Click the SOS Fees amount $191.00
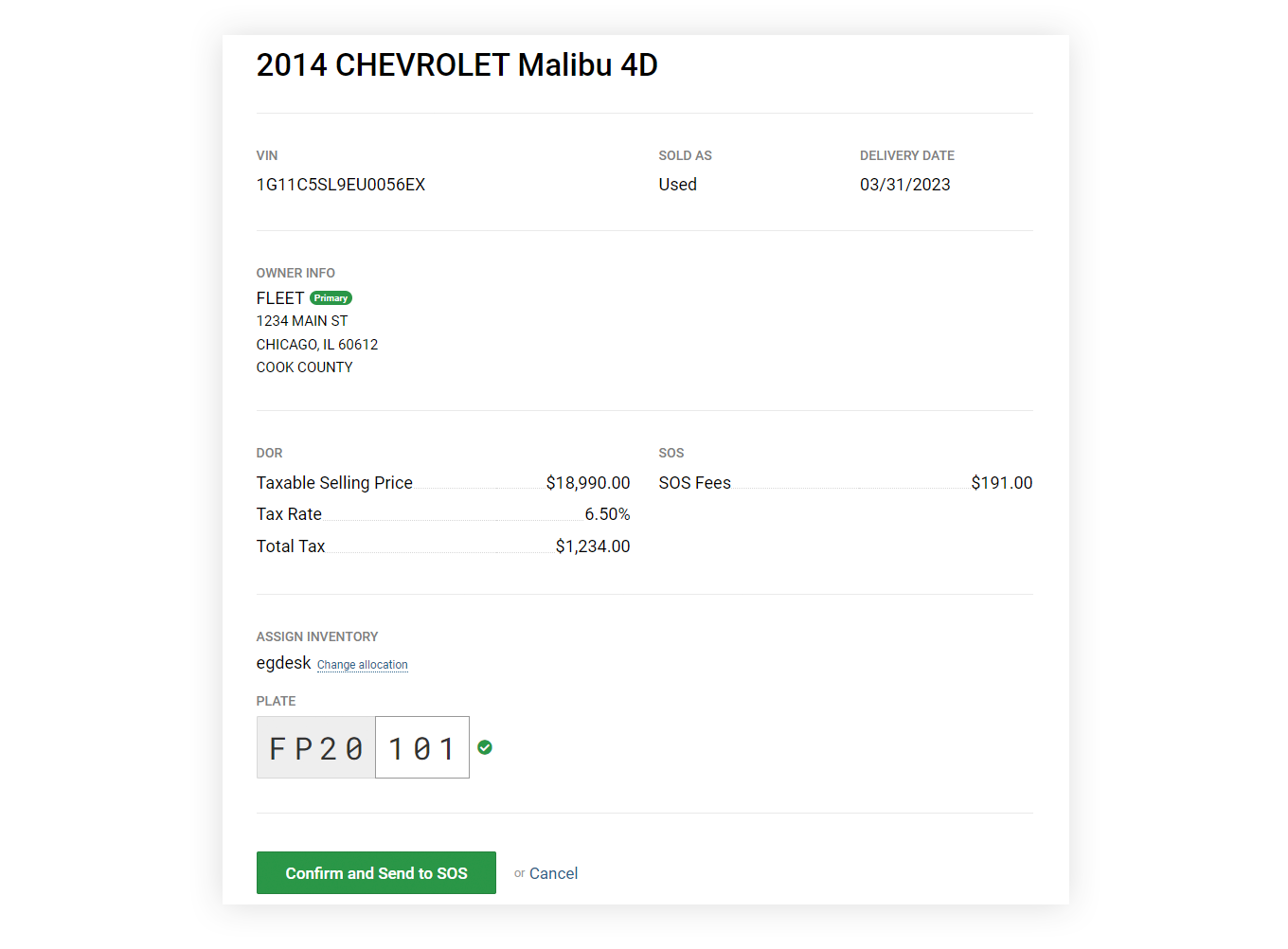 click(x=1001, y=483)
